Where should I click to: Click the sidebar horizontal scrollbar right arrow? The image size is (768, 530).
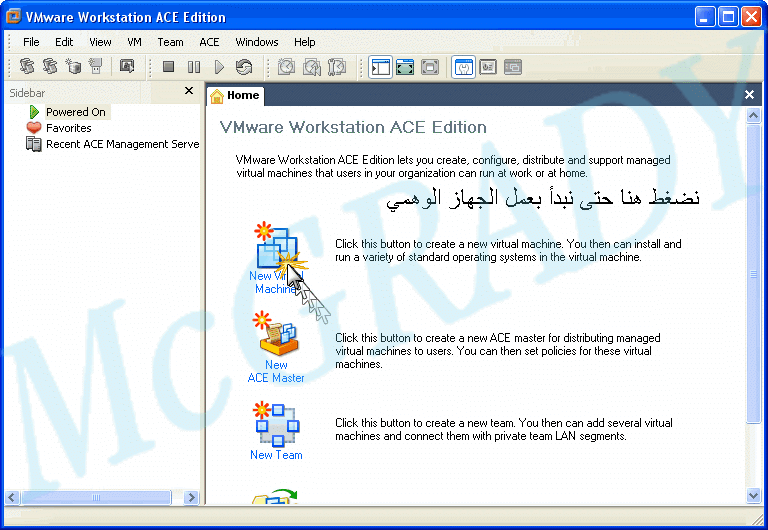(191, 496)
